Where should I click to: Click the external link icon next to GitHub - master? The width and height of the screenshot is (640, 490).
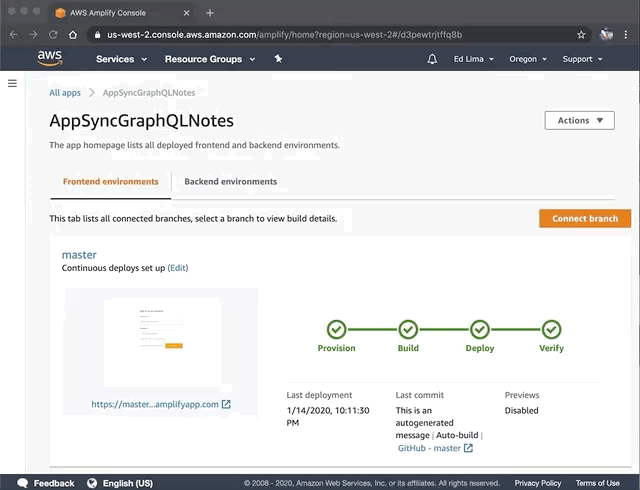tap(468, 448)
